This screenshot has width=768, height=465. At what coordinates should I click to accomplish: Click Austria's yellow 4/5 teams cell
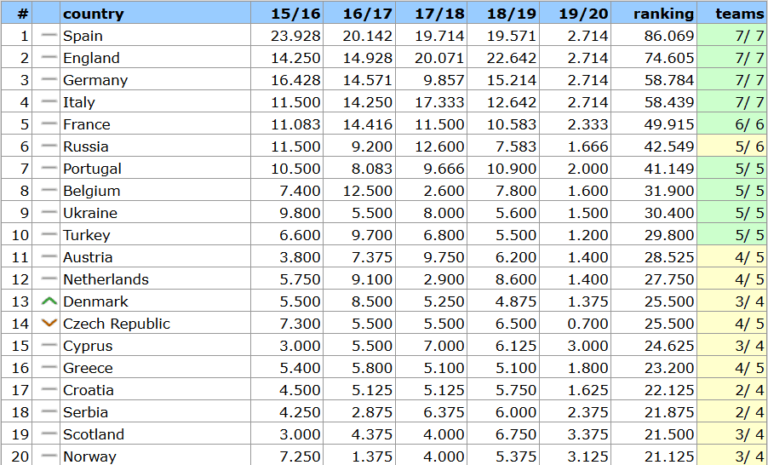pos(733,257)
